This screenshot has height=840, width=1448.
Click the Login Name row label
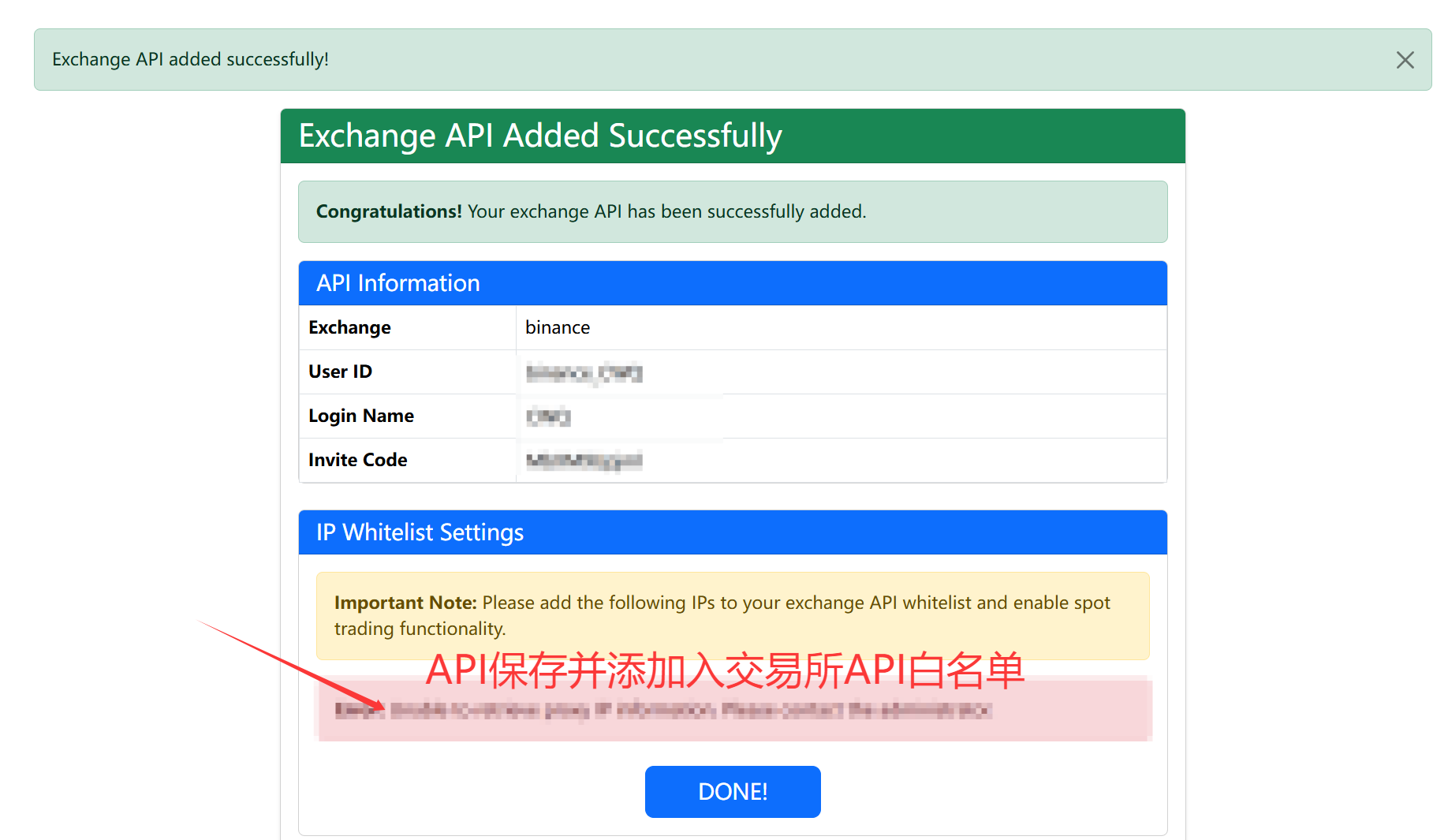pos(360,415)
